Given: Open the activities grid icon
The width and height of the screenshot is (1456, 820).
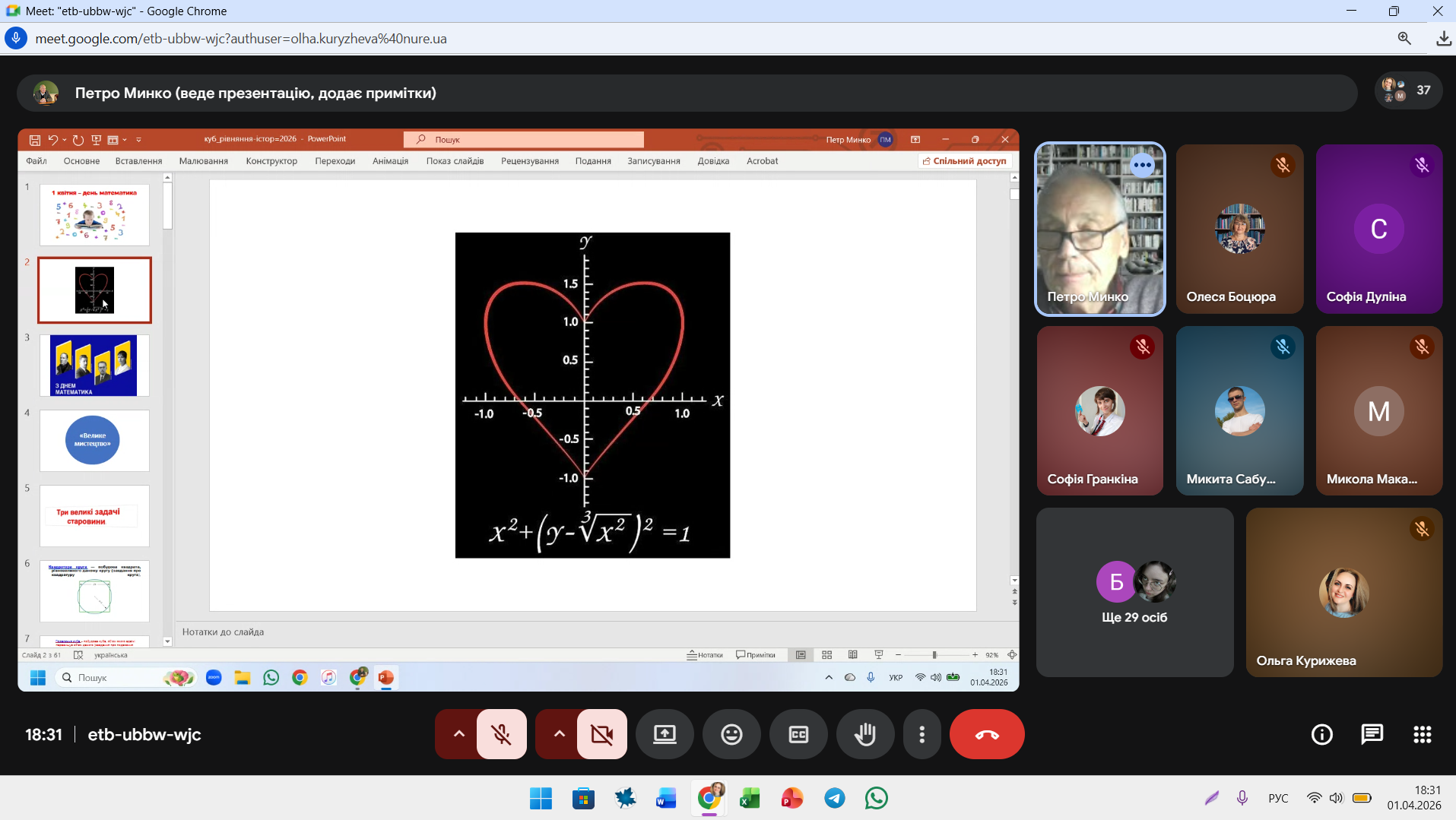Looking at the screenshot, I should tap(1422, 734).
